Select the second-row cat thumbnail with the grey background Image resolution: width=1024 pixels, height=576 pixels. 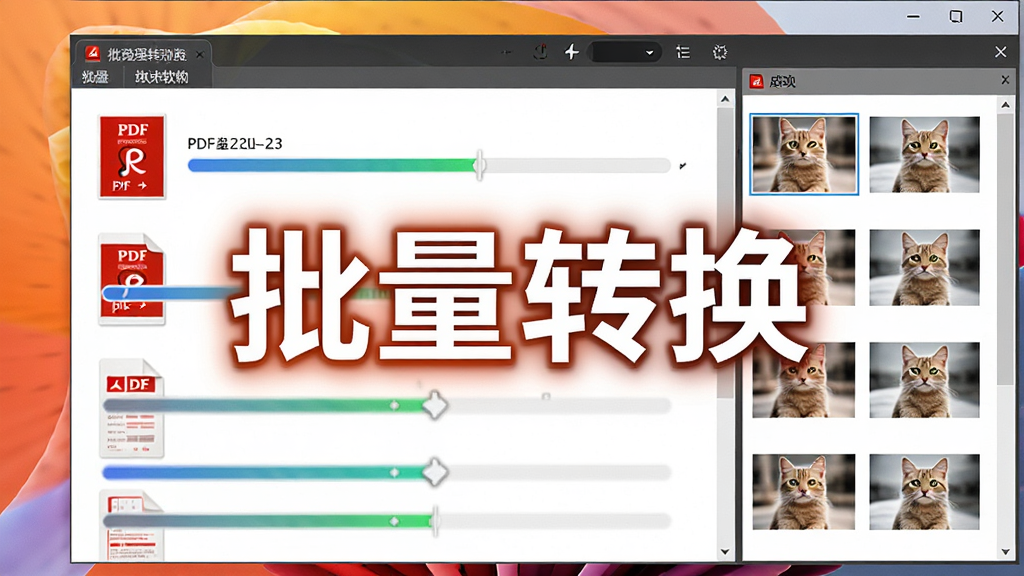[x=924, y=267]
